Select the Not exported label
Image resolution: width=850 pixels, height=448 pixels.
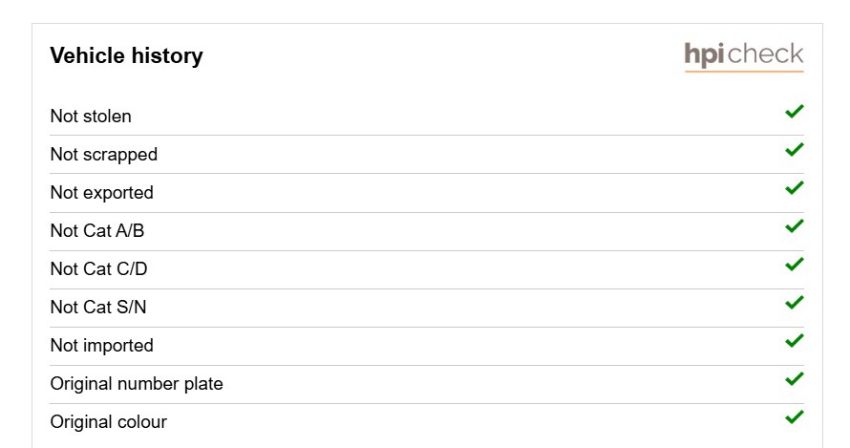coord(101,193)
